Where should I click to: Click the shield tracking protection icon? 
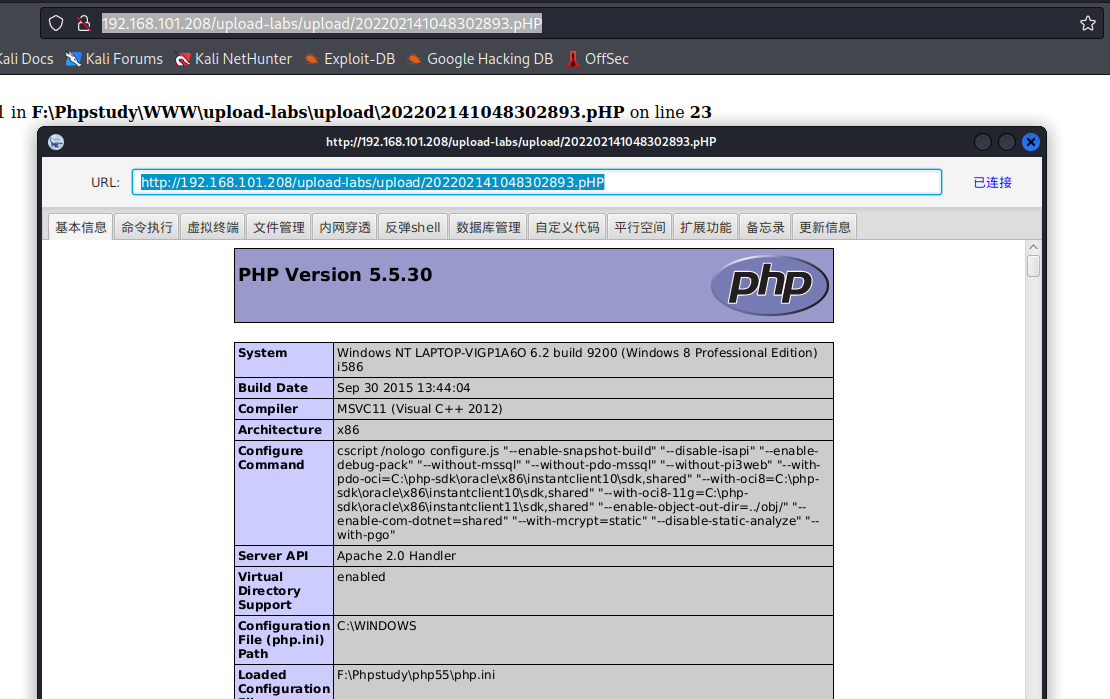[x=56, y=23]
